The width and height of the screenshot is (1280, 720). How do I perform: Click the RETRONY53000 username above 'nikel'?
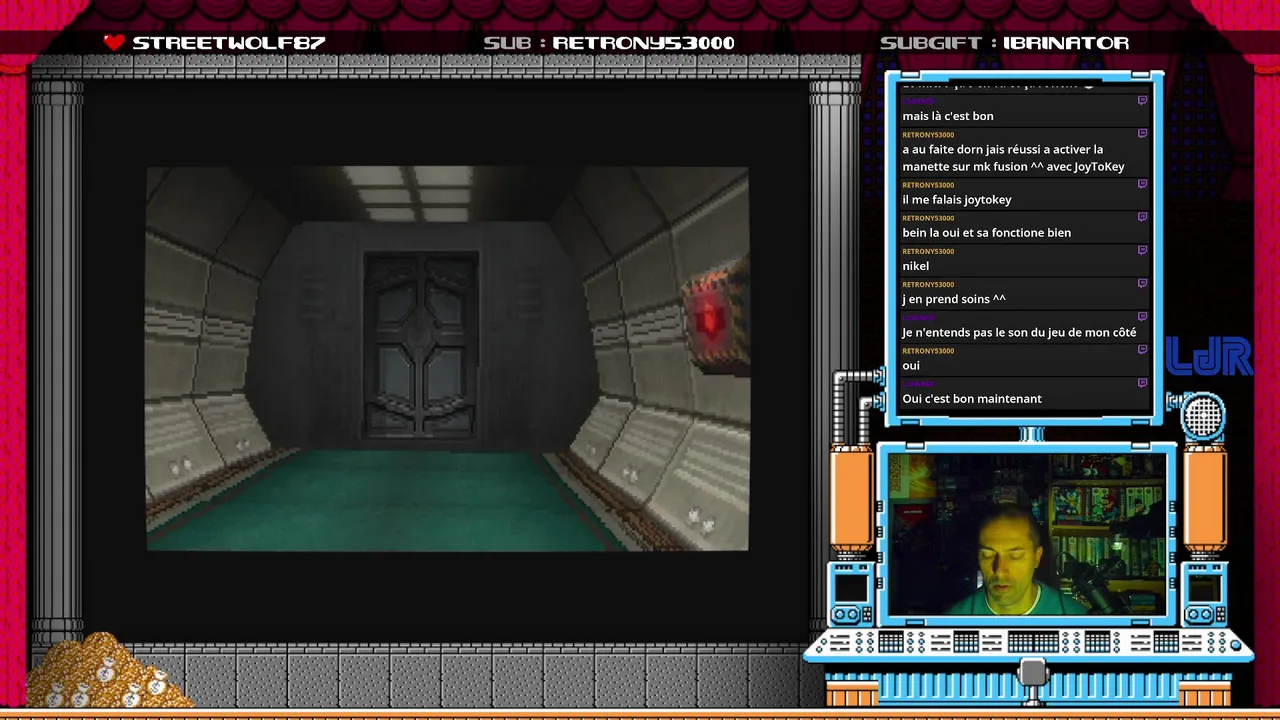pyautogui.click(x=928, y=251)
